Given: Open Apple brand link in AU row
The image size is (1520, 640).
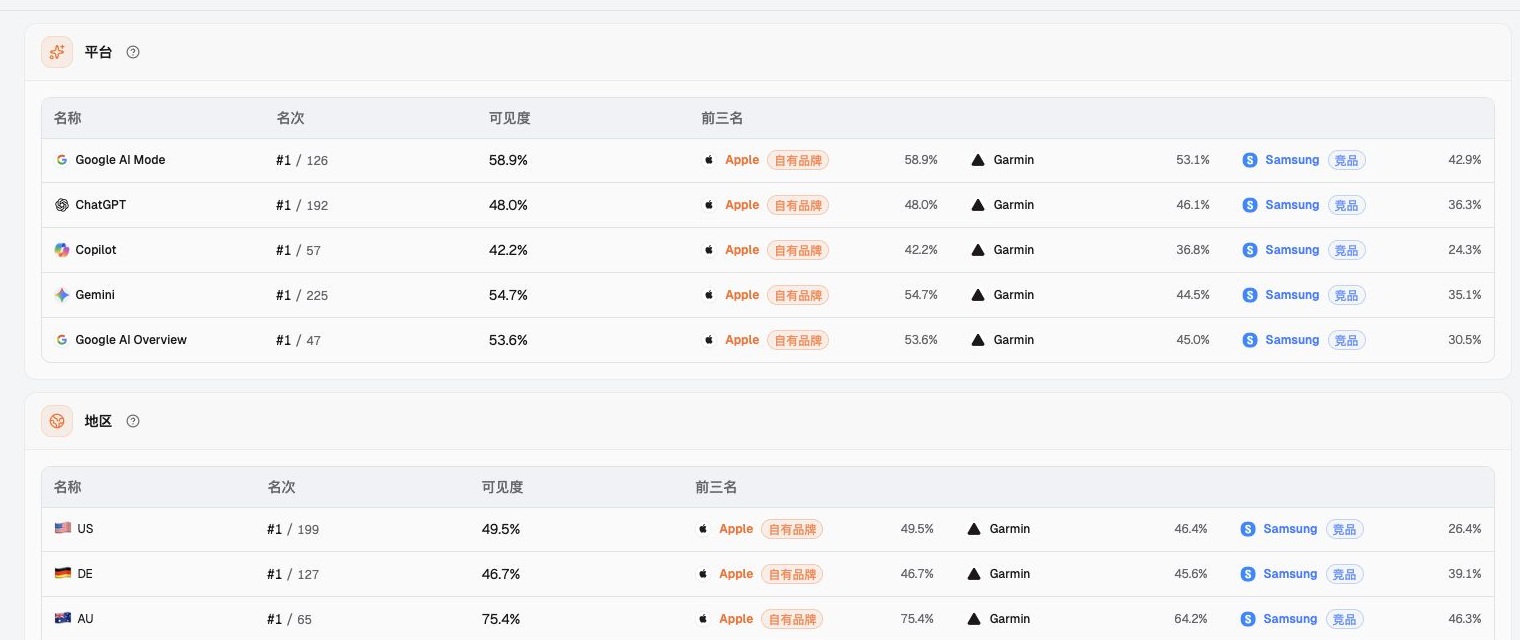Looking at the screenshot, I should (x=736, y=619).
